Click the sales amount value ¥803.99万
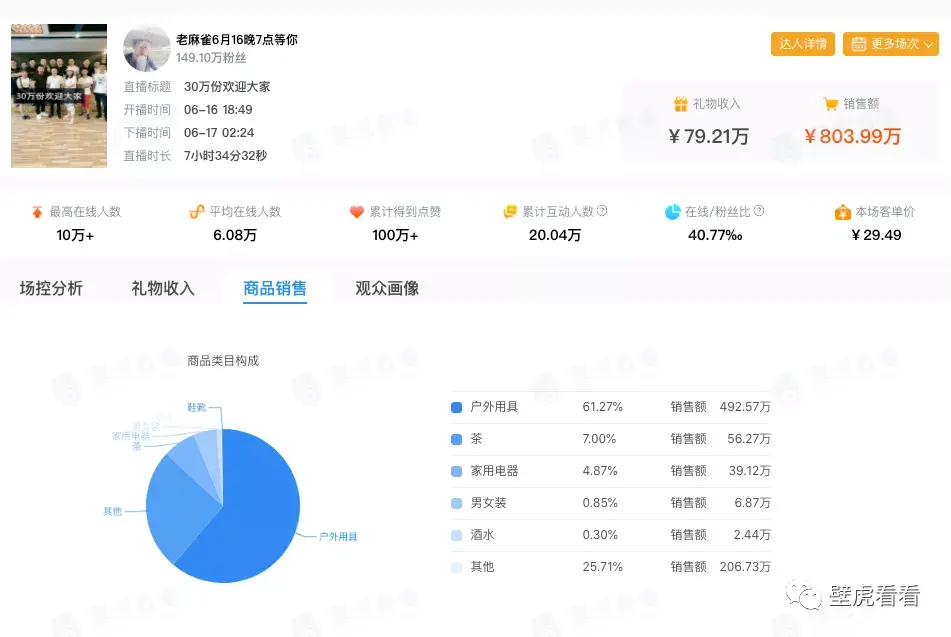 [x=853, y=136]
